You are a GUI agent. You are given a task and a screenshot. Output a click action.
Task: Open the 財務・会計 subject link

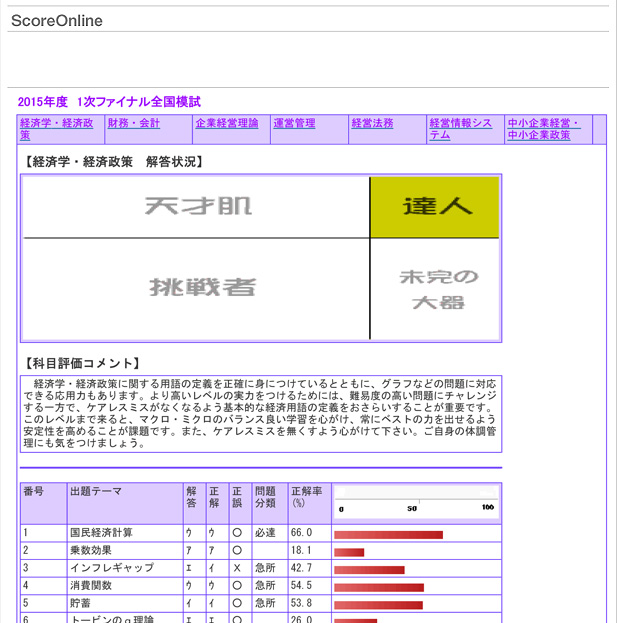click(x=133, y=123)
